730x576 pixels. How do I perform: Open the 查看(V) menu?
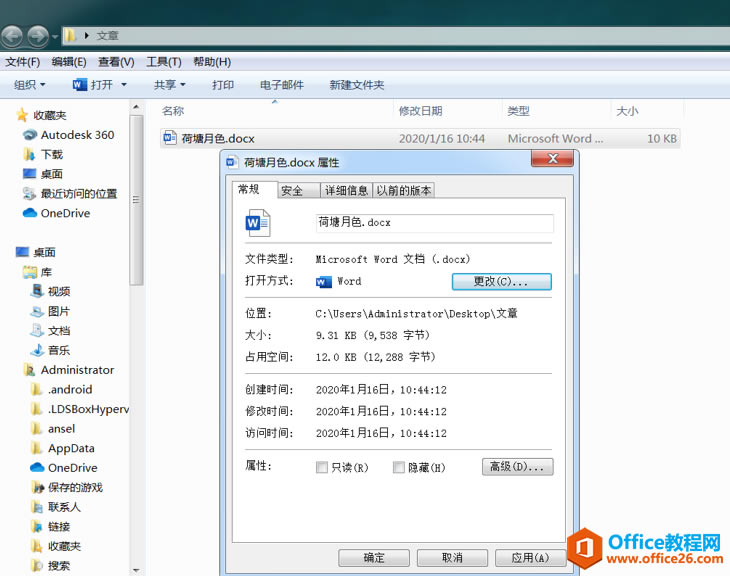(116, 62)
